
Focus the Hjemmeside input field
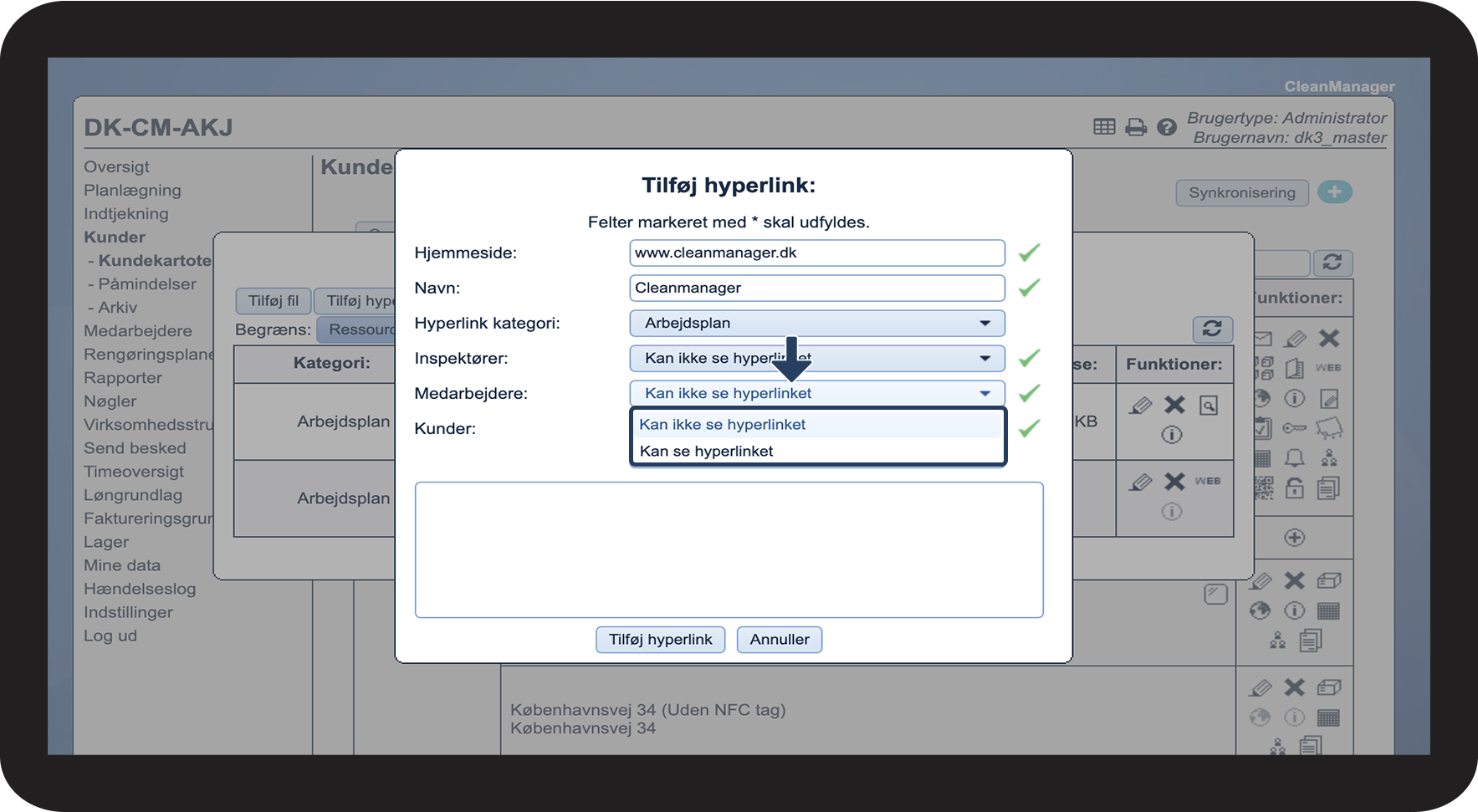[x=817, y=253]
